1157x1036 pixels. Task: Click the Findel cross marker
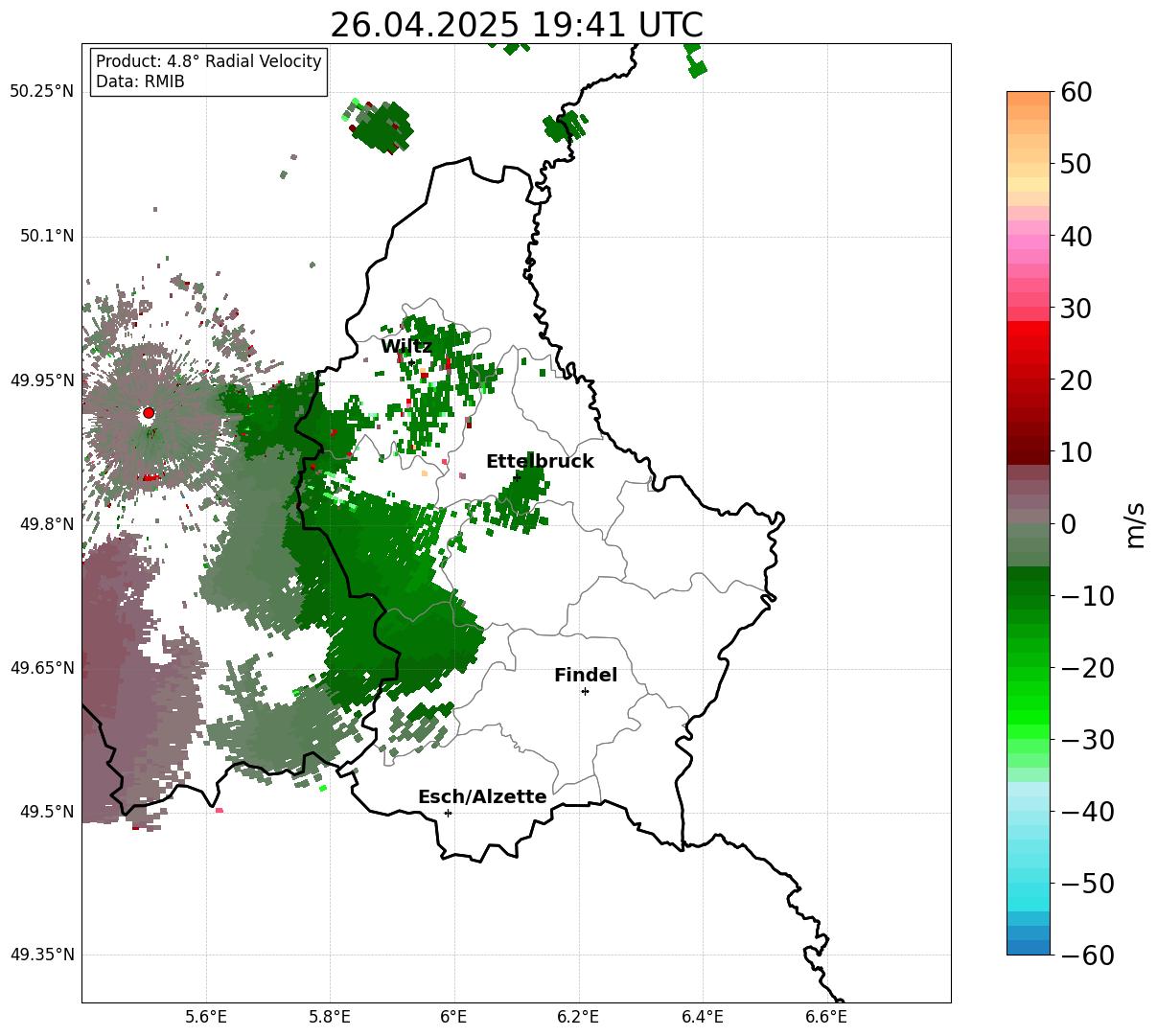[x=585, y=691]
